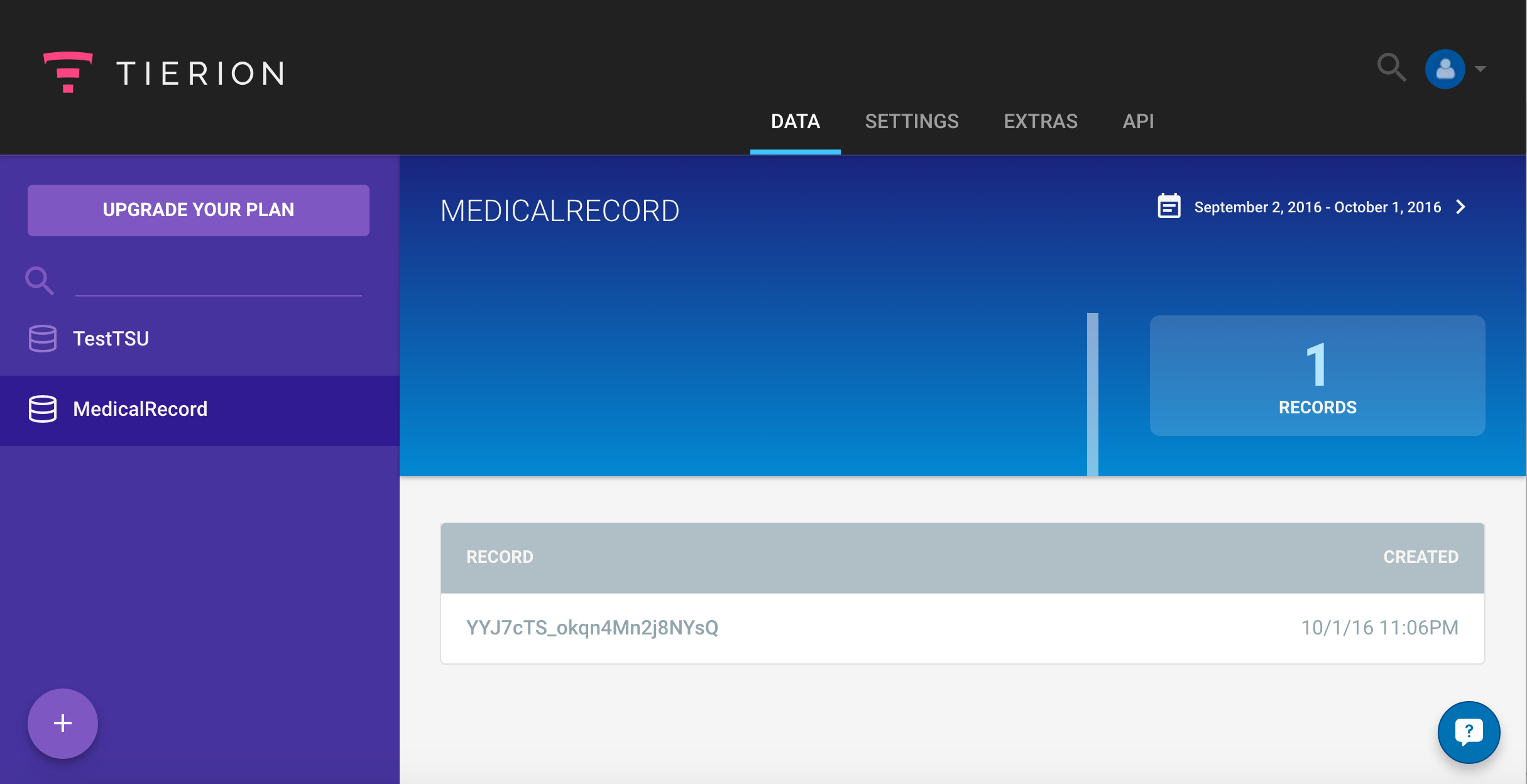Switch to the Settings tab
Image resolution: width=1527 pixels, height=784 pixels.
click(x=912, y=121)
